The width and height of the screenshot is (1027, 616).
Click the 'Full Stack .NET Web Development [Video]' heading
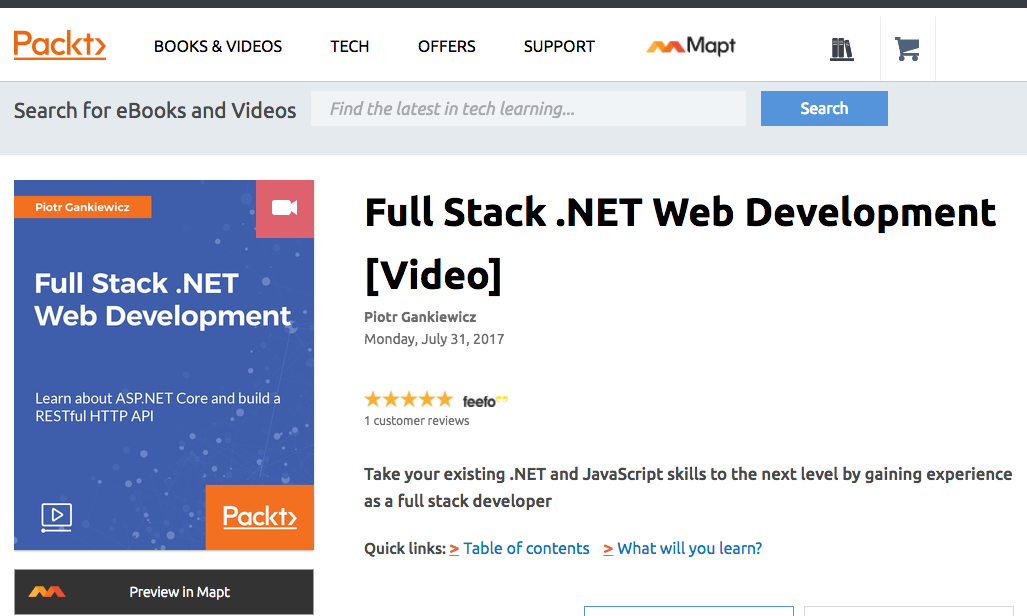coord(680,243)
